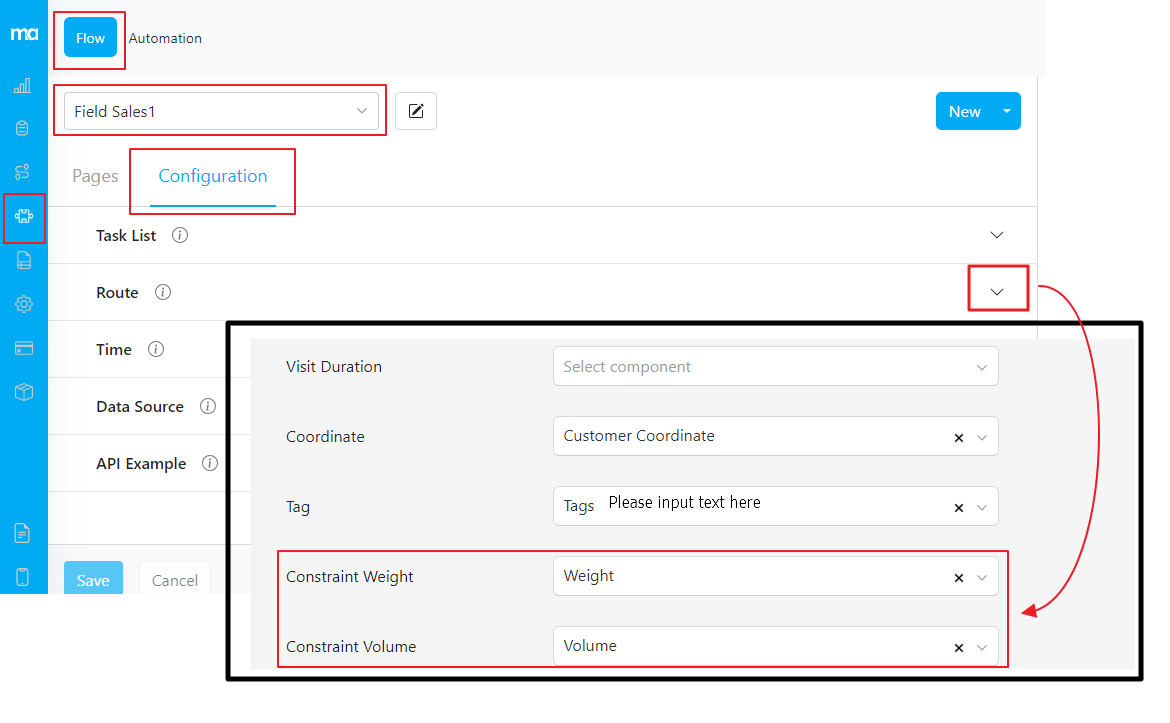
Task: Click the highlighted puzzle piece sidebar icon
Action: [x=22, y=218]
